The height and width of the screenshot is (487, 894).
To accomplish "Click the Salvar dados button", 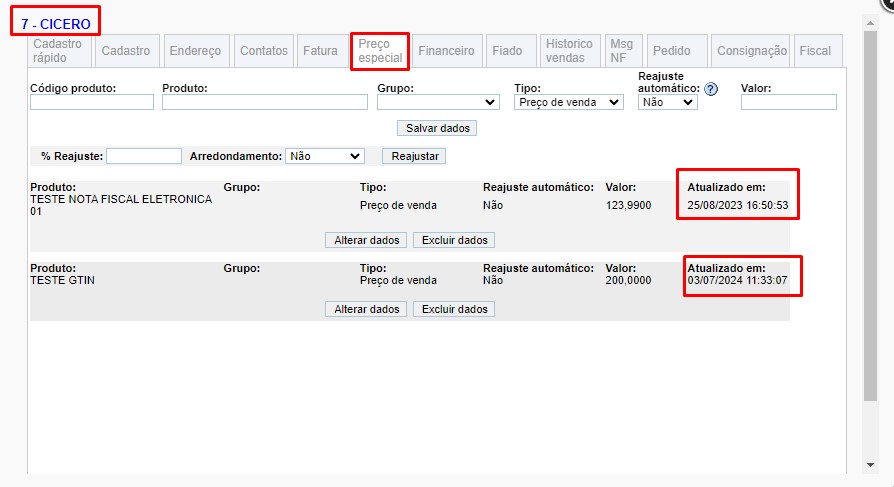I will pyautogui.click(x=437, y=128).
